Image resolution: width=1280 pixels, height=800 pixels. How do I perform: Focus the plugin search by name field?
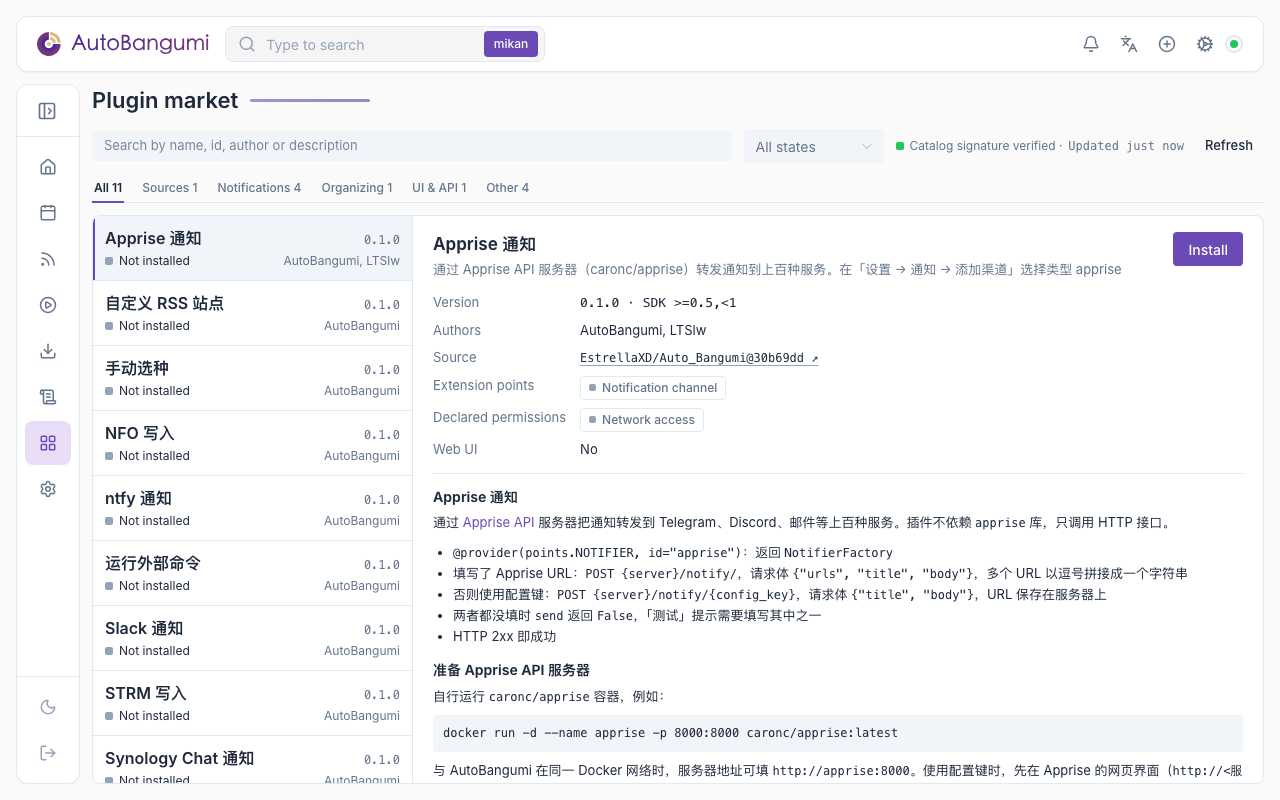pyautogui.click(x=412, y=146)
